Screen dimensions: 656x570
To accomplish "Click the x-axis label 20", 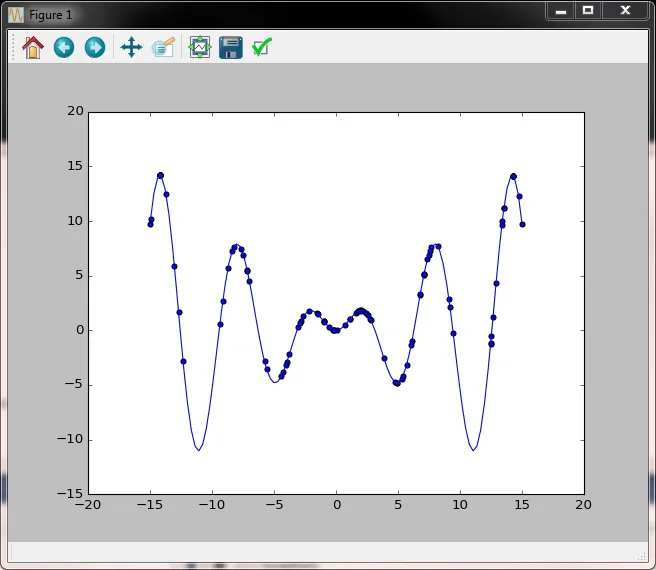I will pos(584,505).
